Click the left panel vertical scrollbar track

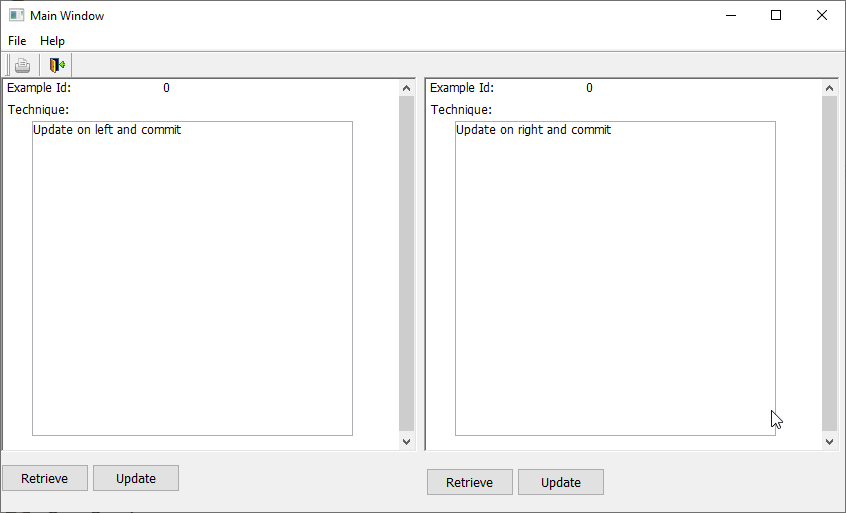[x=406, y=264]
